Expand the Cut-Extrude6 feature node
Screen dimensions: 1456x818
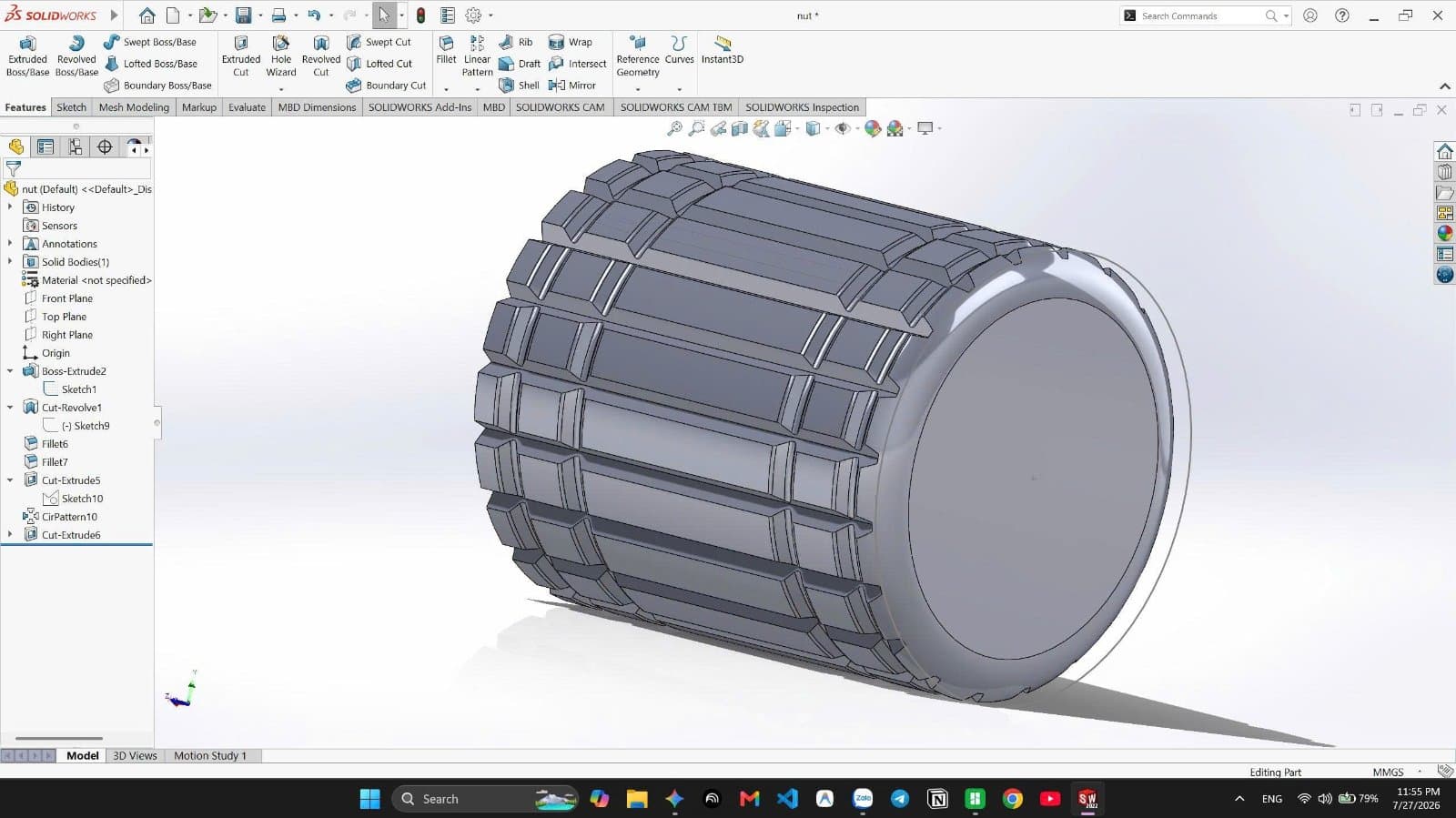coord(10,535)
